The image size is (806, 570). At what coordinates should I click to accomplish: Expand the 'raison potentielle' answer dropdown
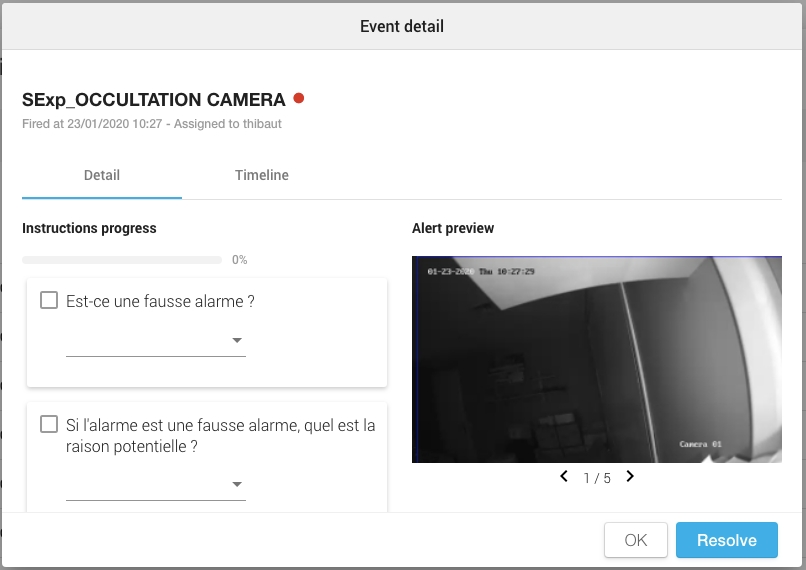click(x=155, y=485)
